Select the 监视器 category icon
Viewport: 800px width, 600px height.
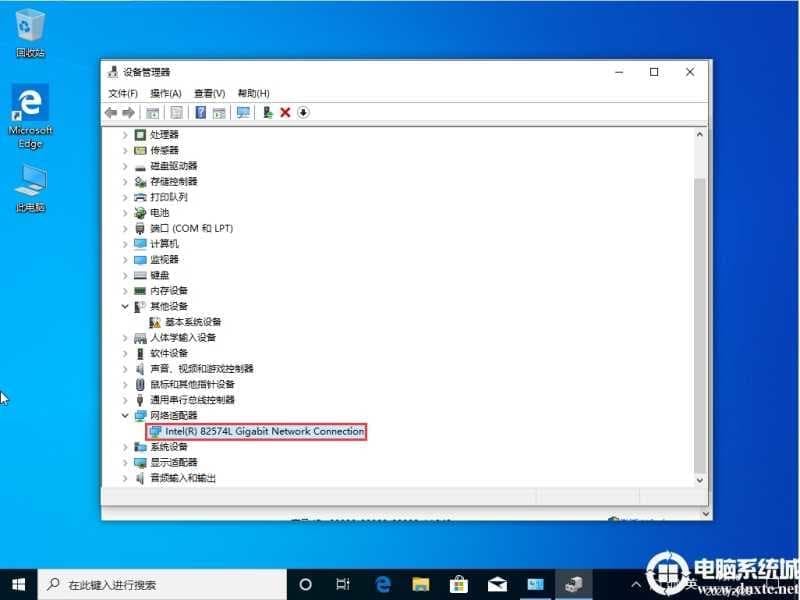coord(140,260)
